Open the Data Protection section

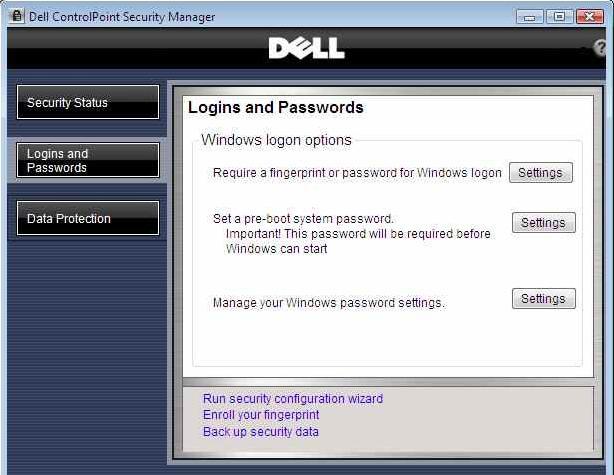[88, 218]
